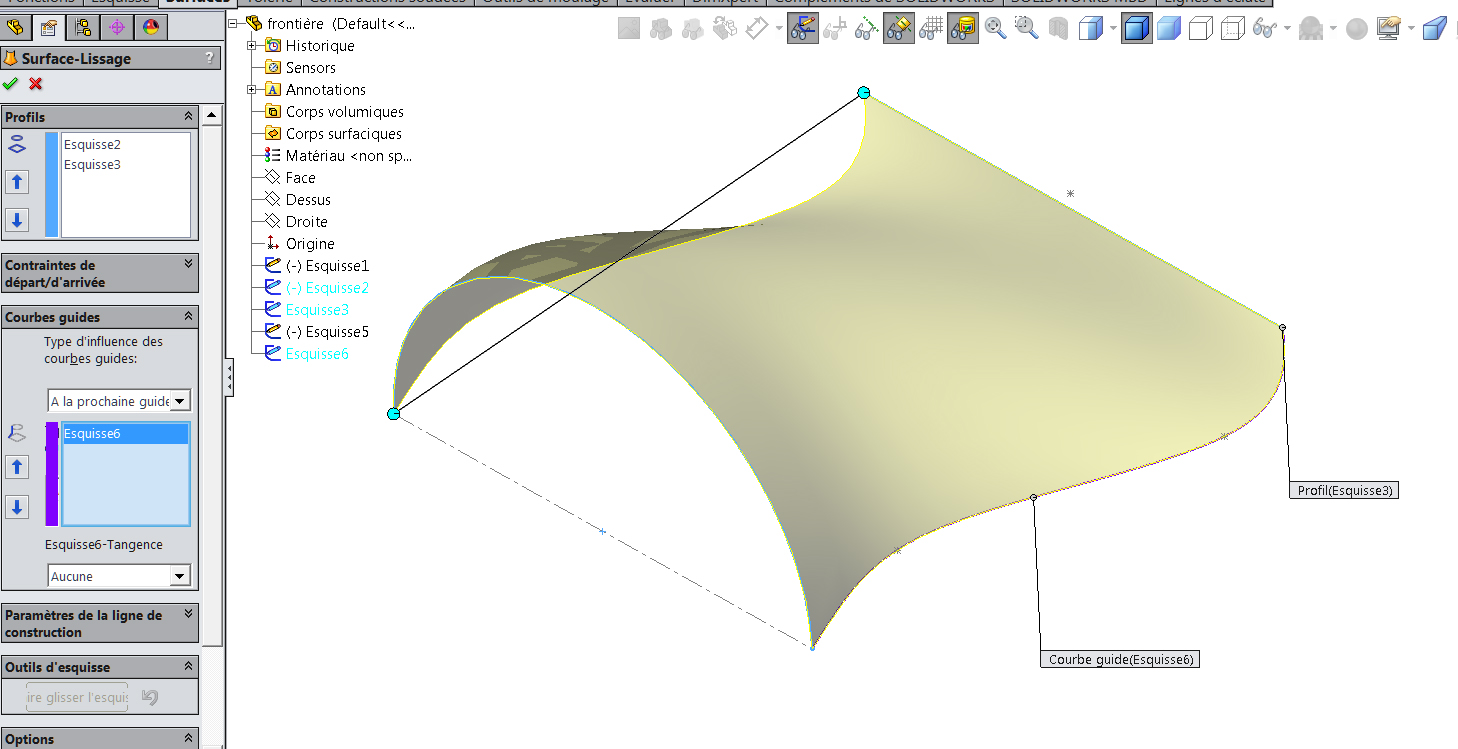The image size is (1458, 749).
Task: Accept the loft with the green check
Action: tap(11, 83)
